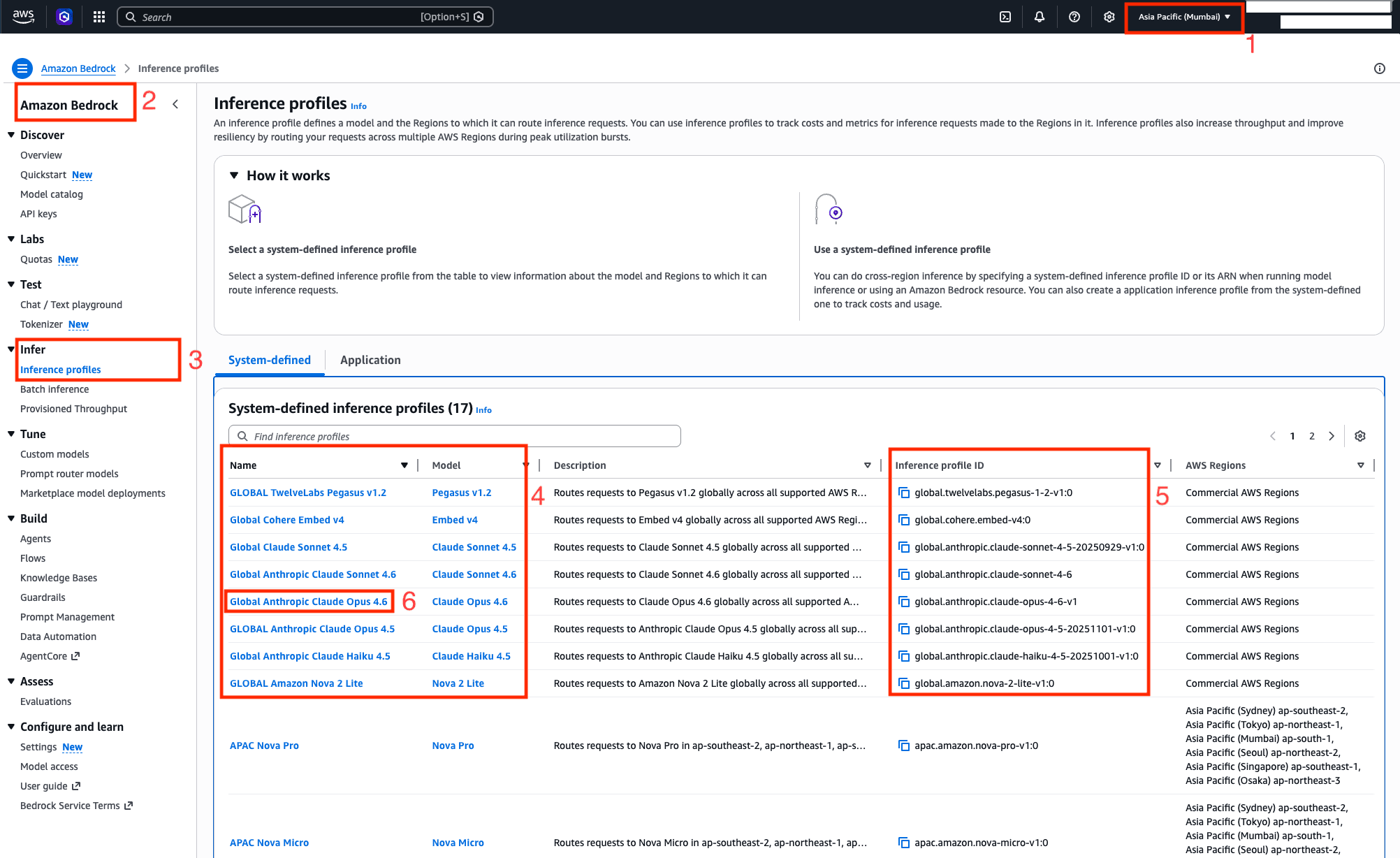Viewport: 1400px width, 858px height.
Task: Open the AWS CloudShell icon
Action: click(x=1005, y=17)
